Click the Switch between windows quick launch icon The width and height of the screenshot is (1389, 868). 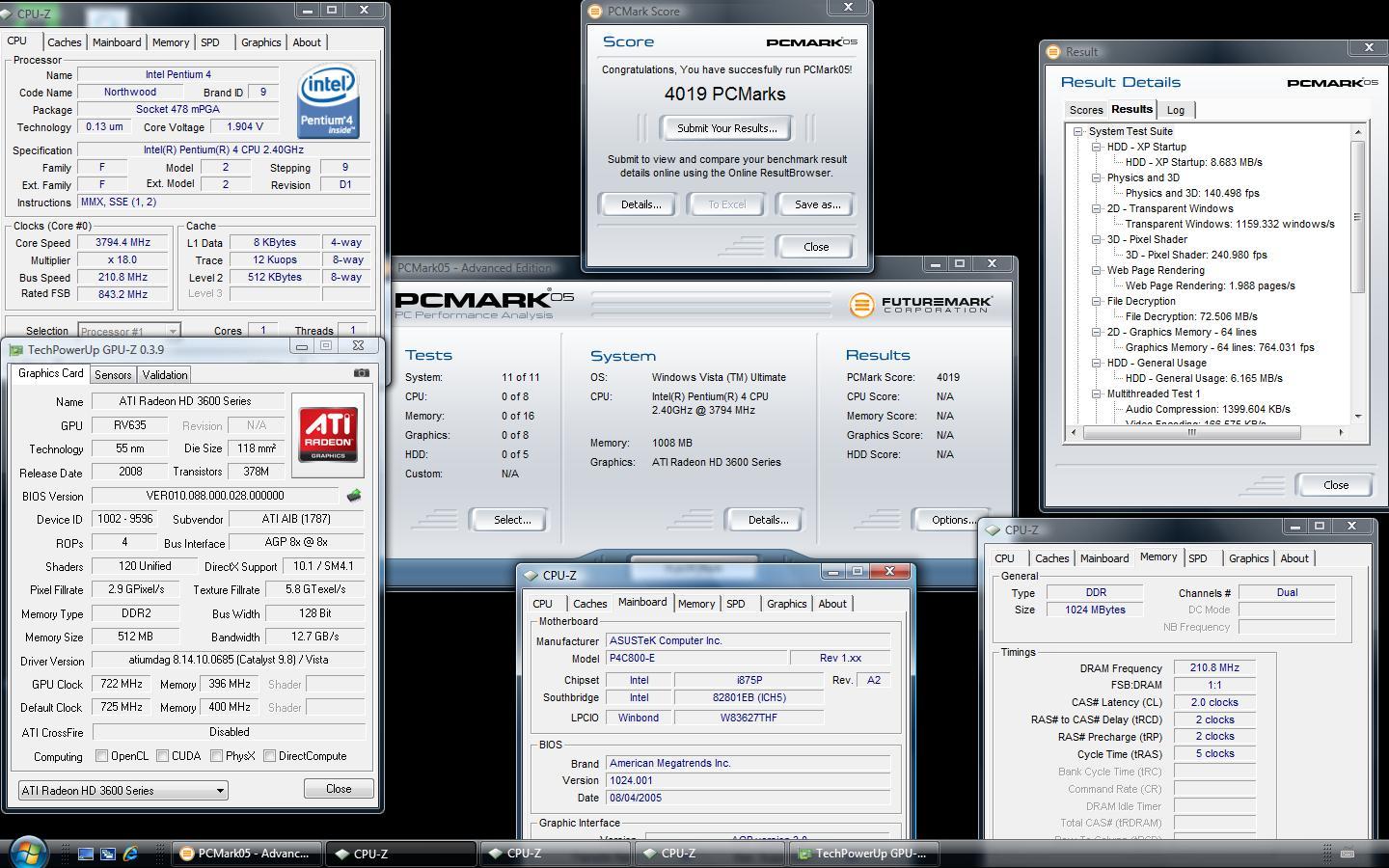coord(108,854)
